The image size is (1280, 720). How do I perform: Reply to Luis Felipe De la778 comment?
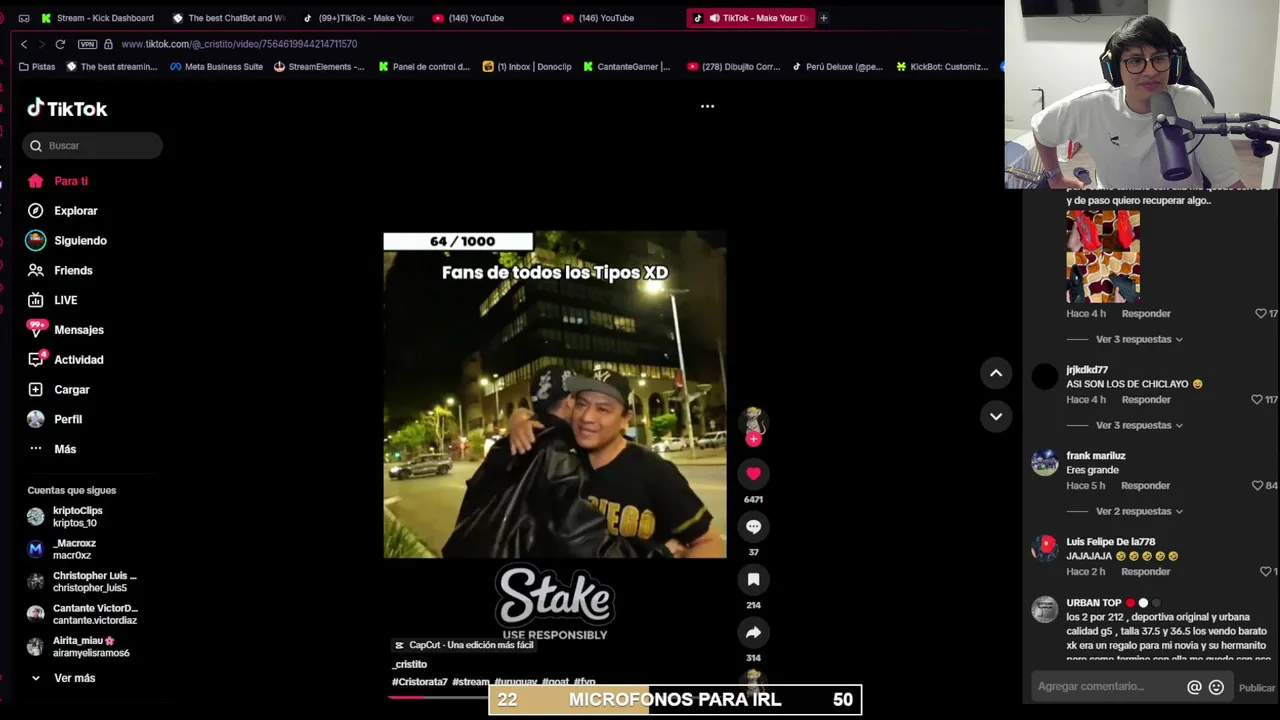coord(1146,572)
